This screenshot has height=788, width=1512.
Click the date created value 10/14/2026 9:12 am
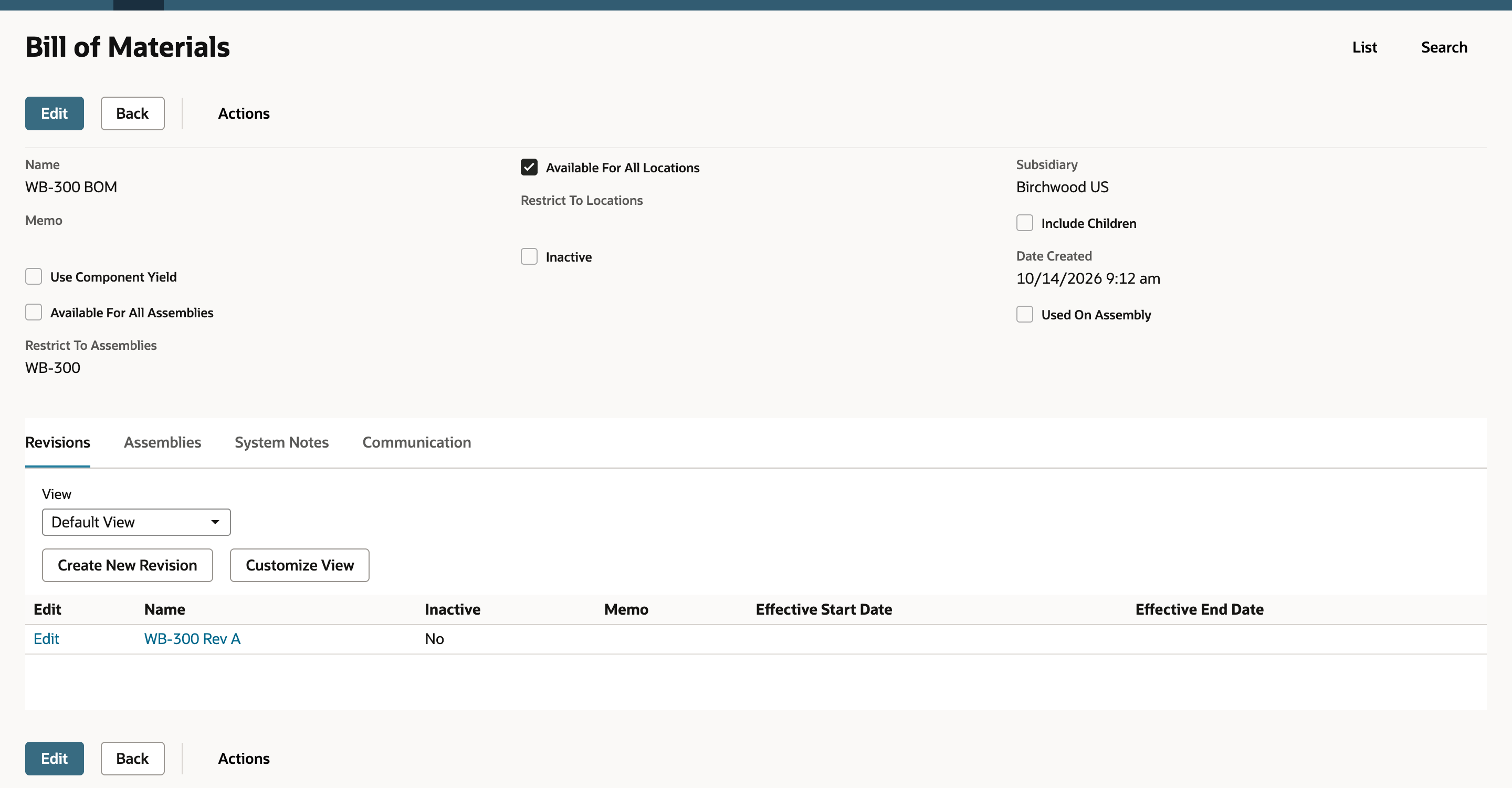[1088, 278]
